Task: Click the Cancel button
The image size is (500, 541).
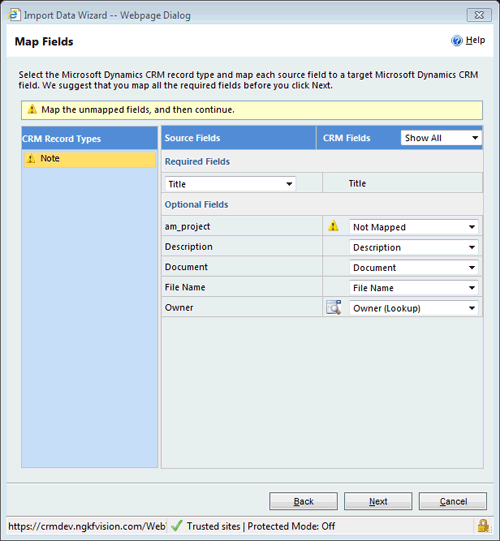Action: click(x=453, y=501)
